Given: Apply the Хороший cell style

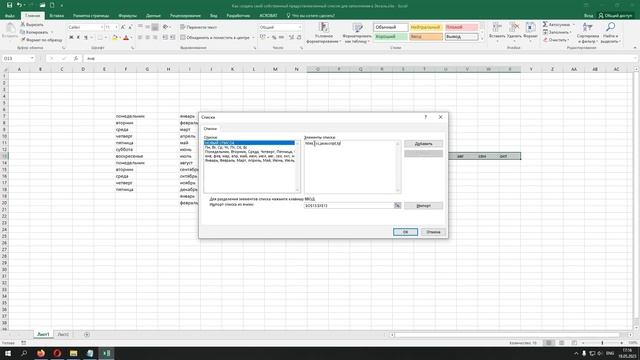Looking at the screenshot, I should (391, 37).
